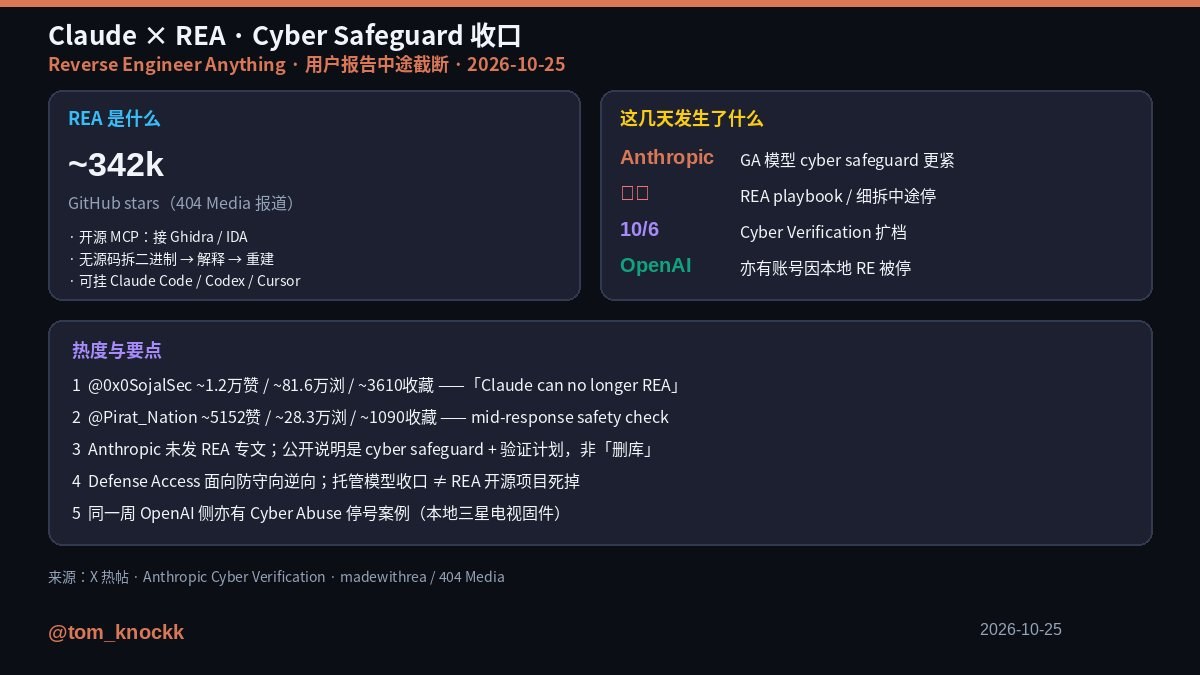
Task: Select the purple 10/6 date label
Action: pyautogui.click(x=640, y=229)
